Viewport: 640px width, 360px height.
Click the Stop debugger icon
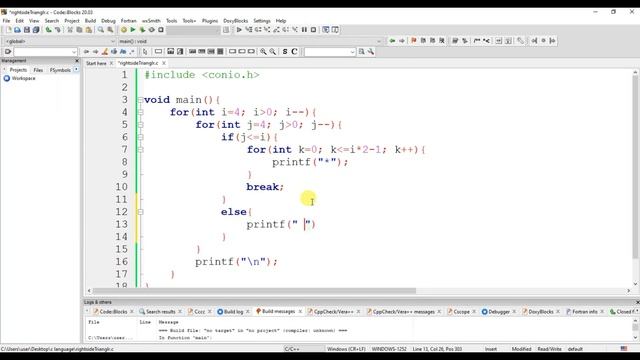point(313,30)
